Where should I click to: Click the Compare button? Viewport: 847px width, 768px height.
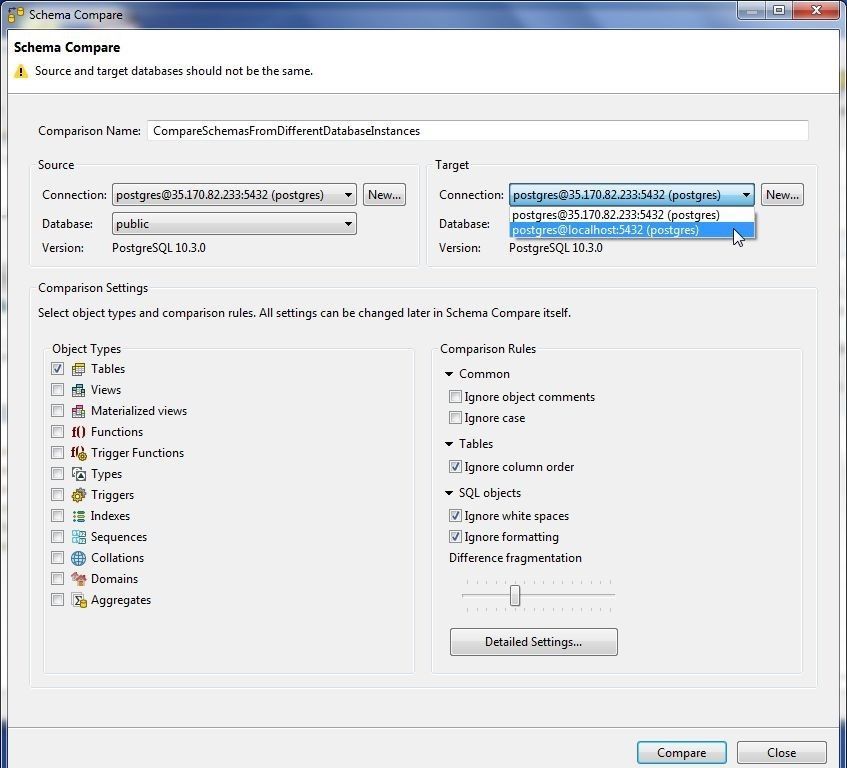682,753
